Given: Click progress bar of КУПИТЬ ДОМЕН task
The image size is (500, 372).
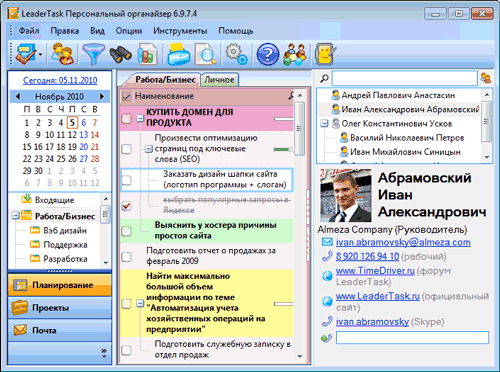Looking at the screenshot, I should click(x=283, y=119).
